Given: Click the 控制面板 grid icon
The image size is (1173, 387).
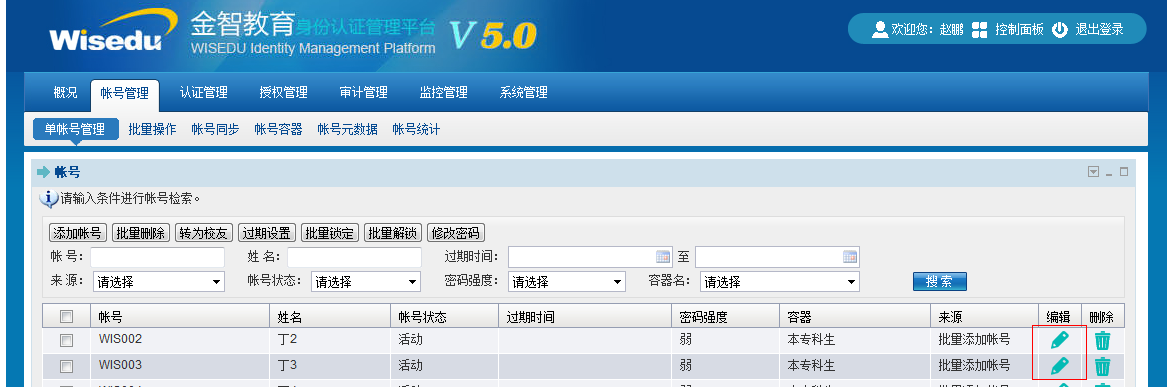Looking at the screenshot, I should pyautogui.click(x=979, y=30).
